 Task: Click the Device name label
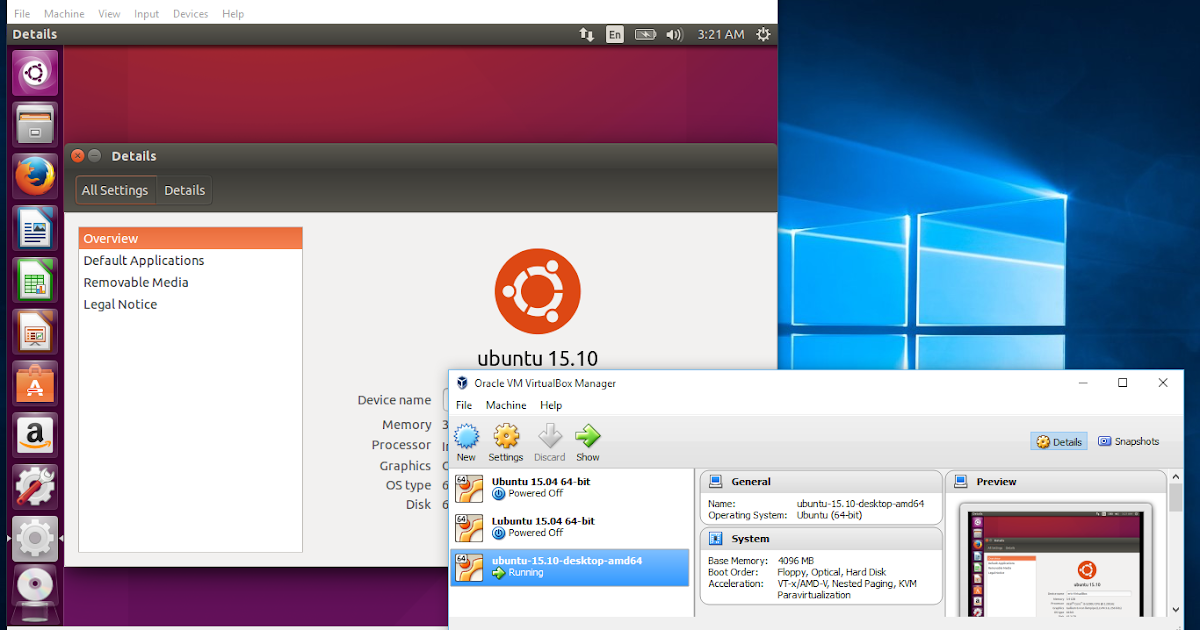[394, 400]
